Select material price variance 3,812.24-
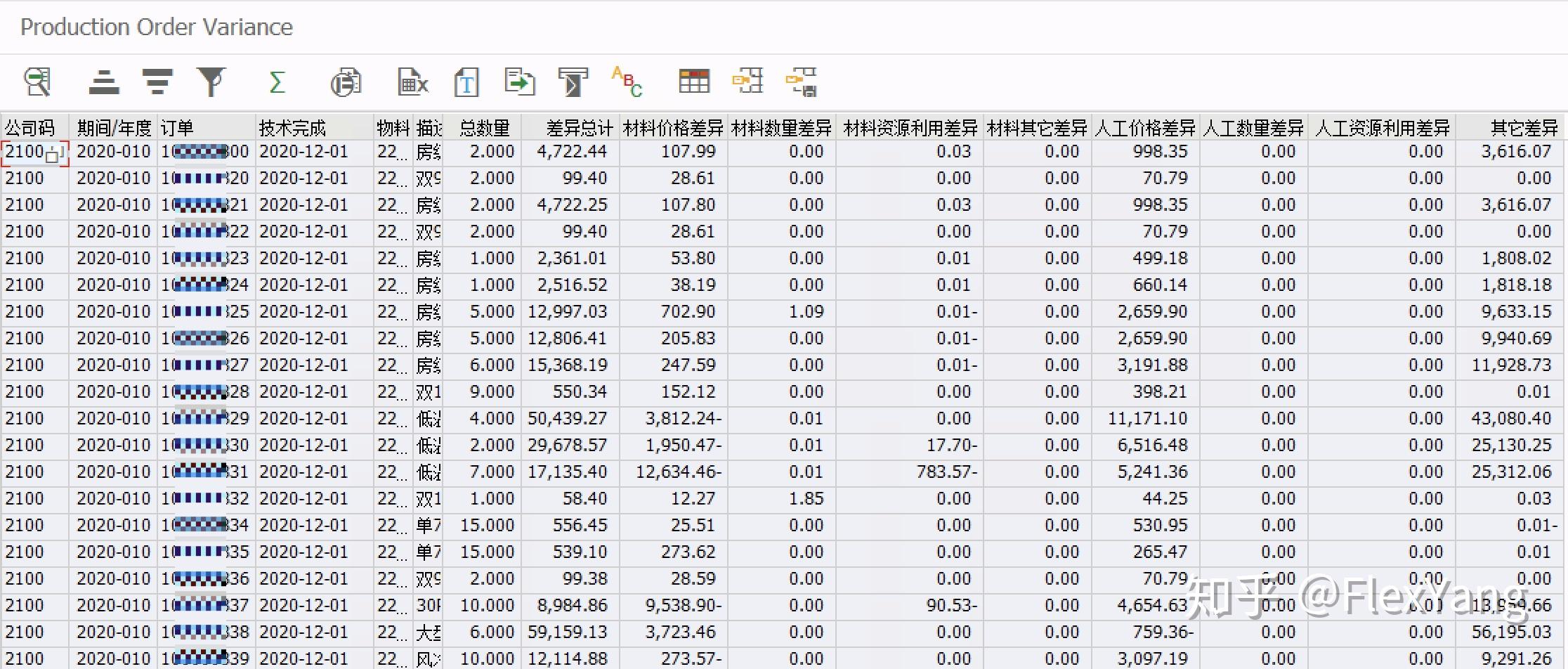 coord(674,419)
